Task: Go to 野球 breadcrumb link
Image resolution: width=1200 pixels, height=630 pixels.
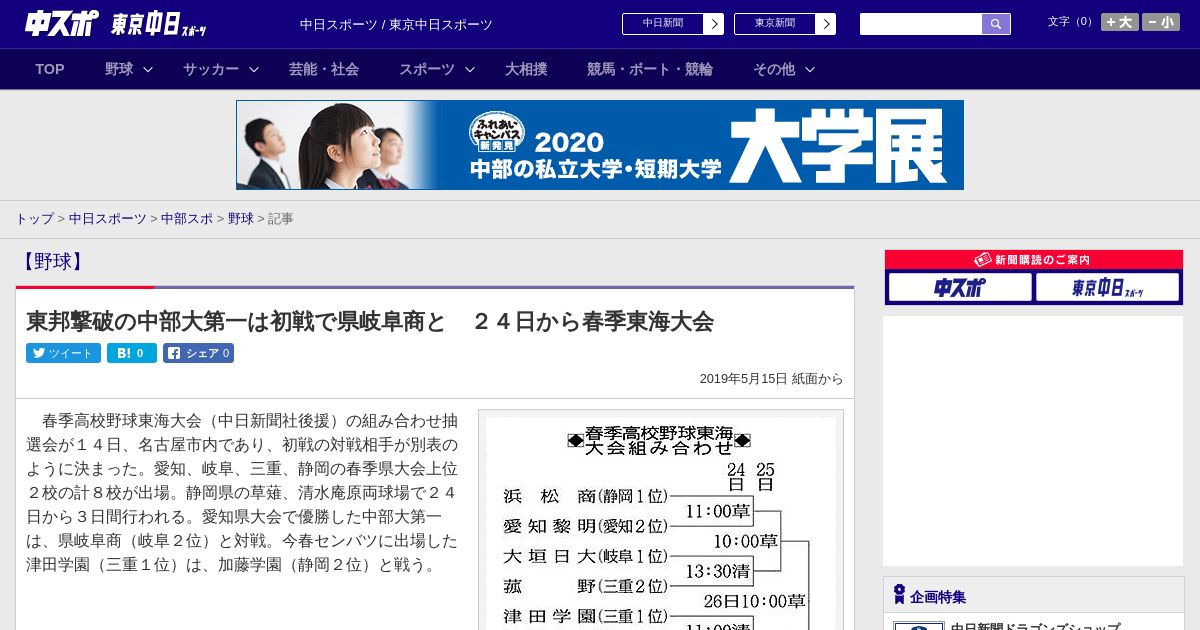Action: pyautogui.click(x=241, y=218)
